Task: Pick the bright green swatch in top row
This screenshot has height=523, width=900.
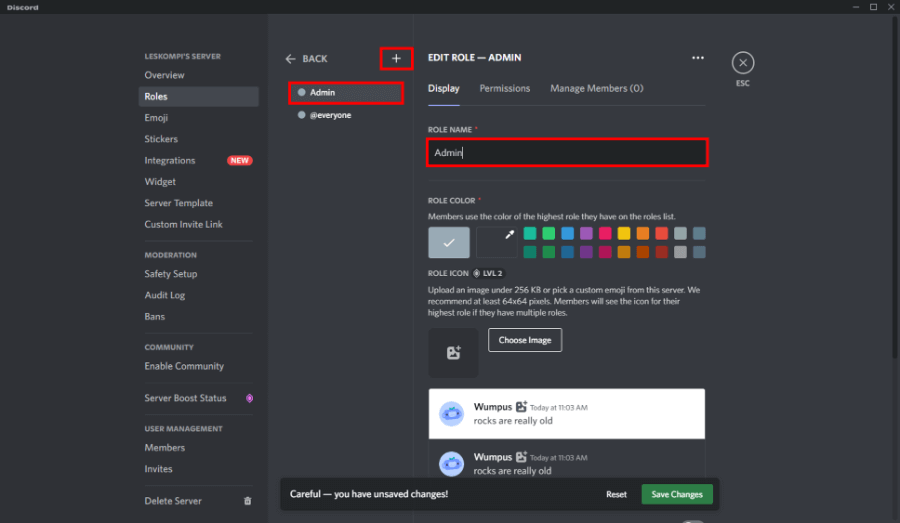Action: point(549,233)
